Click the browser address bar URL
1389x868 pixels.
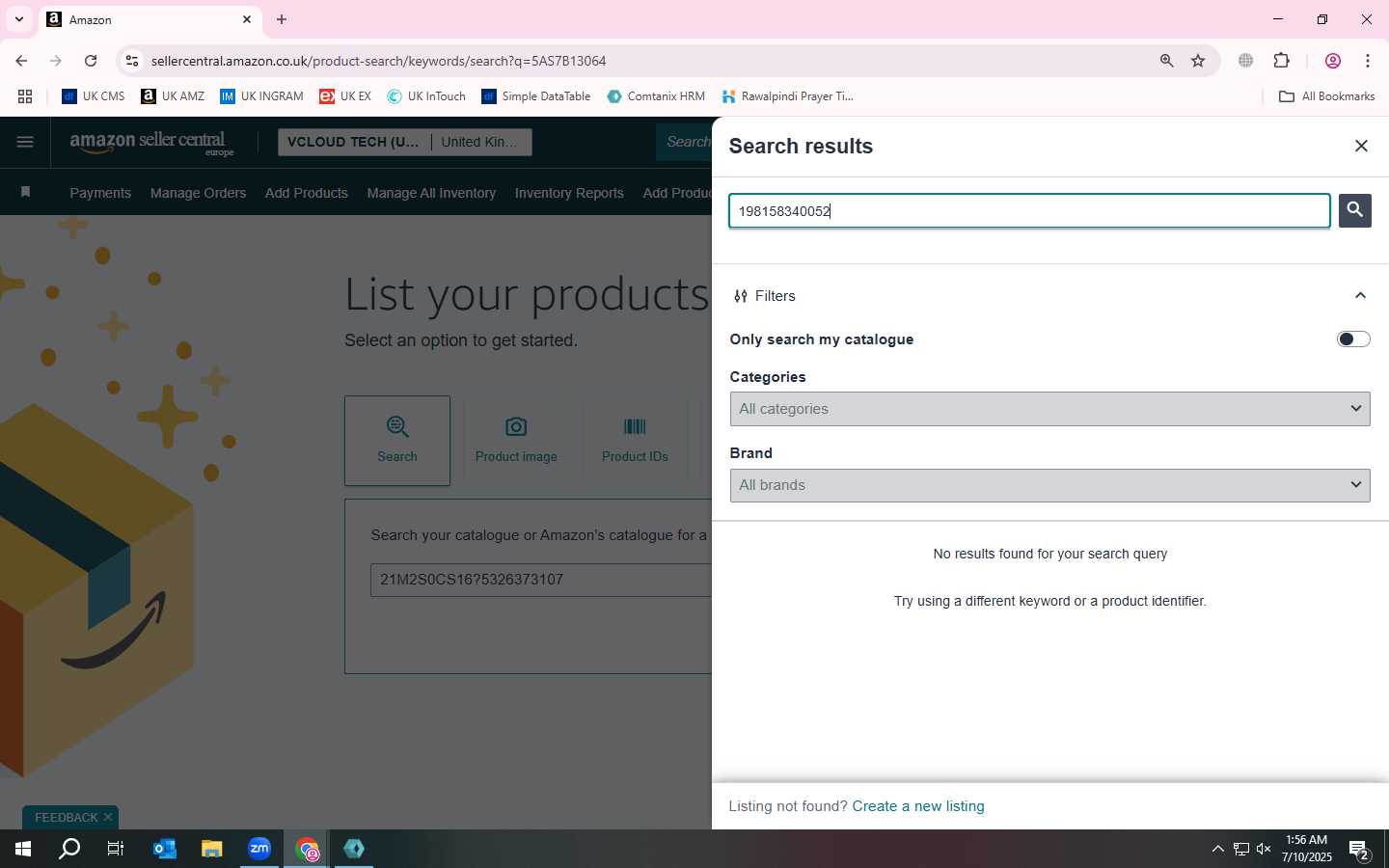point(378,61)
